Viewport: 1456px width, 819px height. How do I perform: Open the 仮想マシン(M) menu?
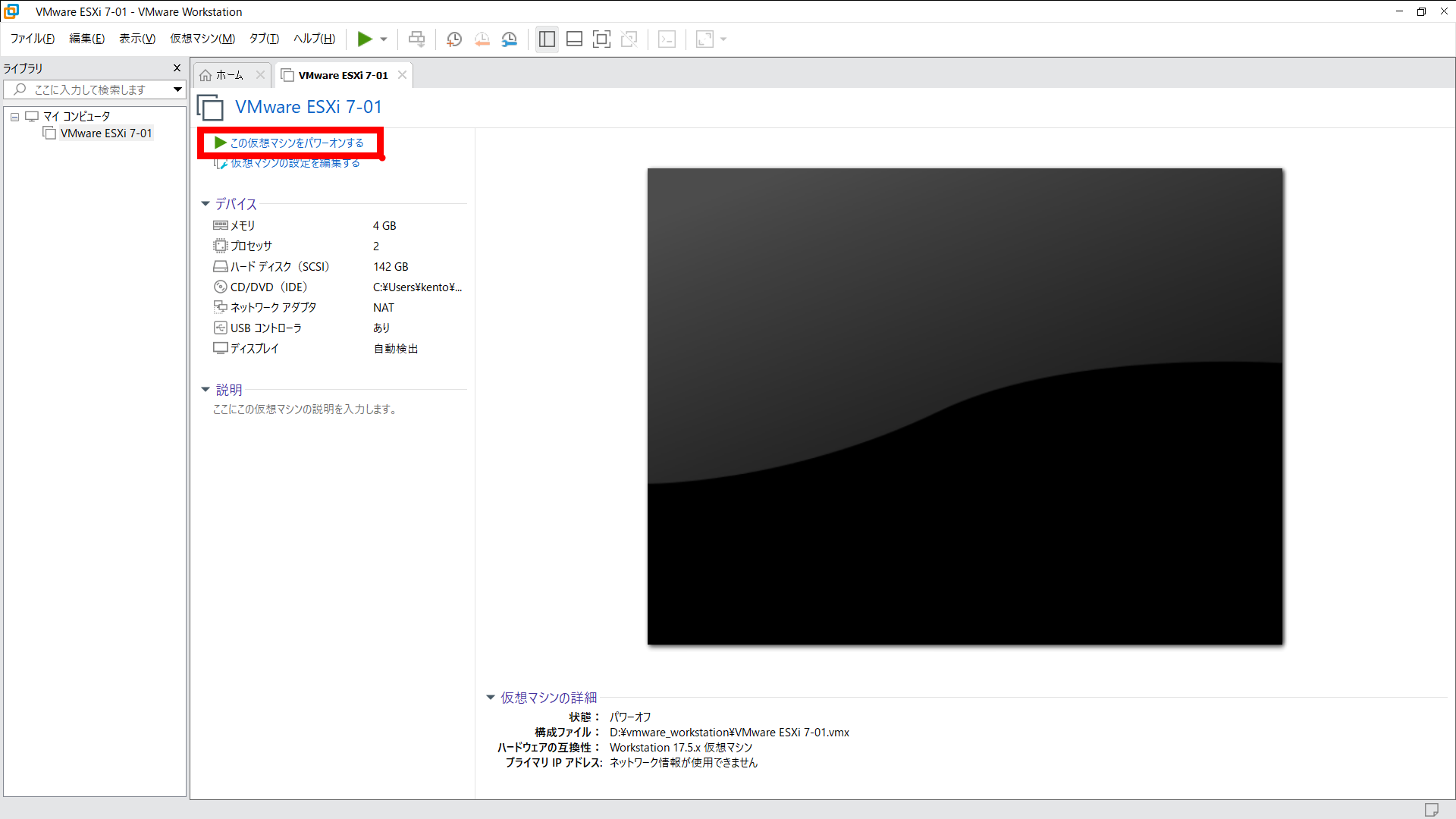click(202, 39)
